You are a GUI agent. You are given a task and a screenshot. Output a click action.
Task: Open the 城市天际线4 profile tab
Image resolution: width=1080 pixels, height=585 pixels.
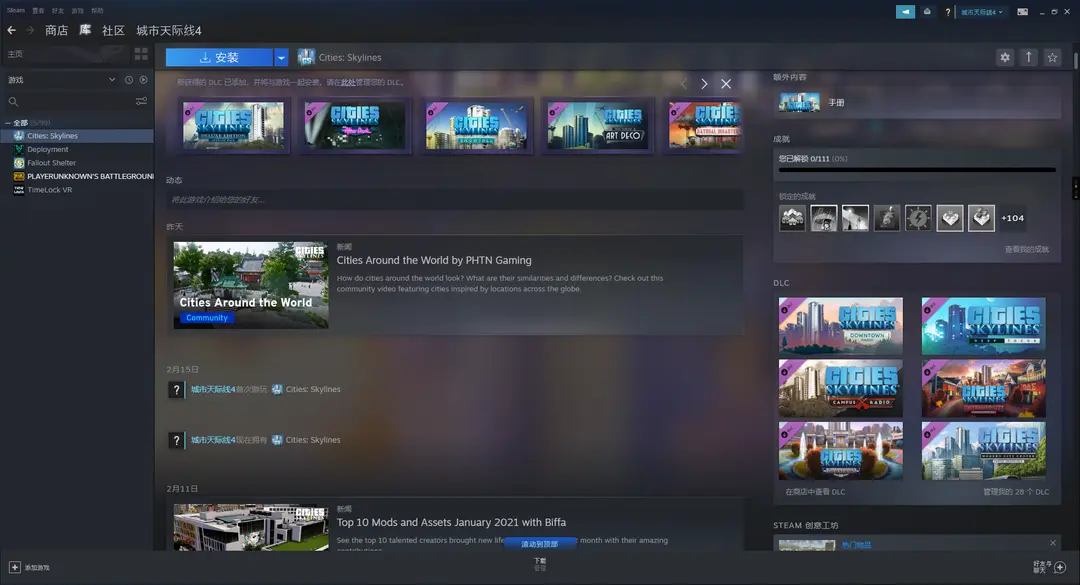click(x=169, y=30)
